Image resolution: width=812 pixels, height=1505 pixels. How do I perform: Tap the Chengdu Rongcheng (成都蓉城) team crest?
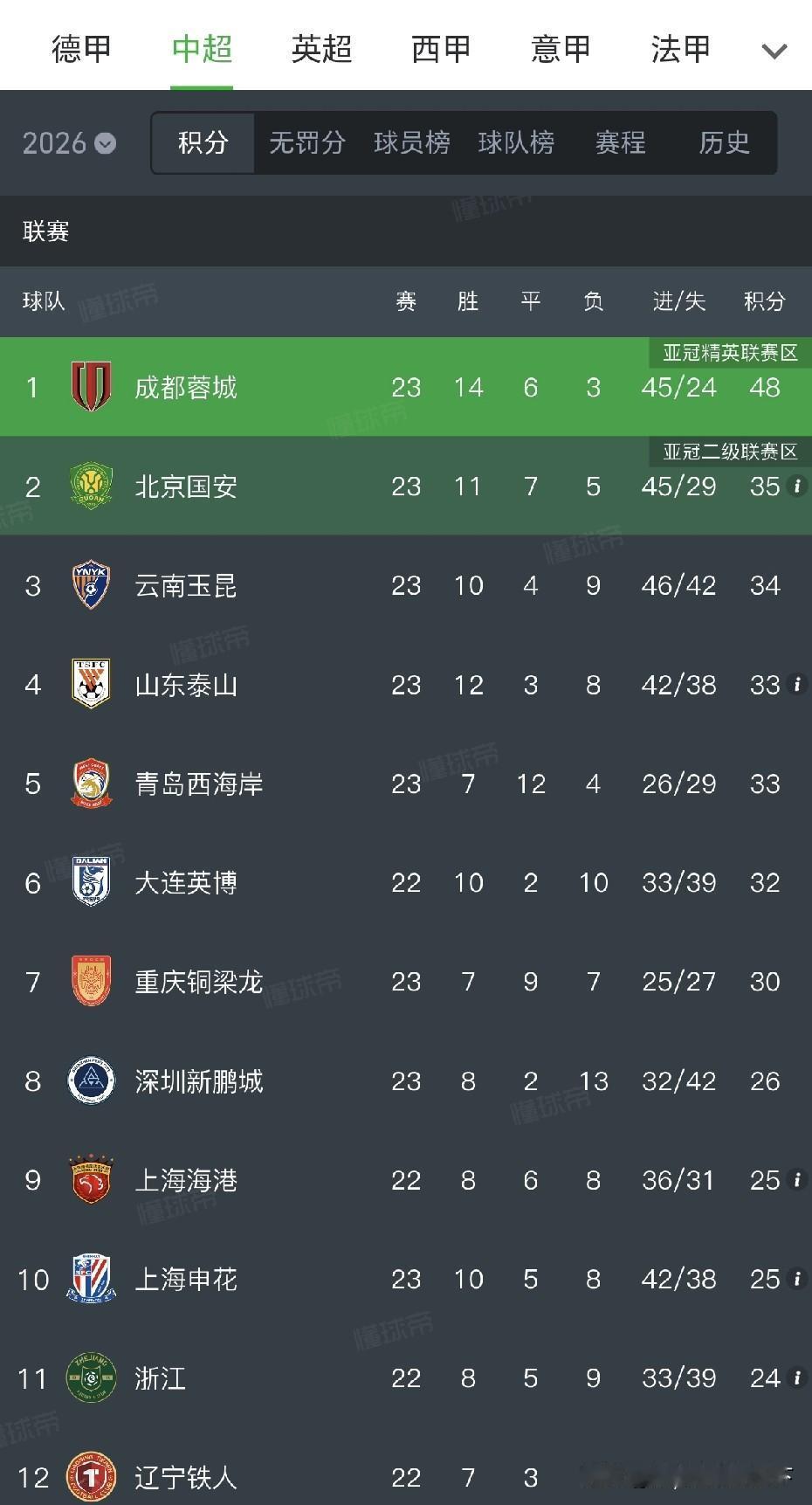point(91,387)
